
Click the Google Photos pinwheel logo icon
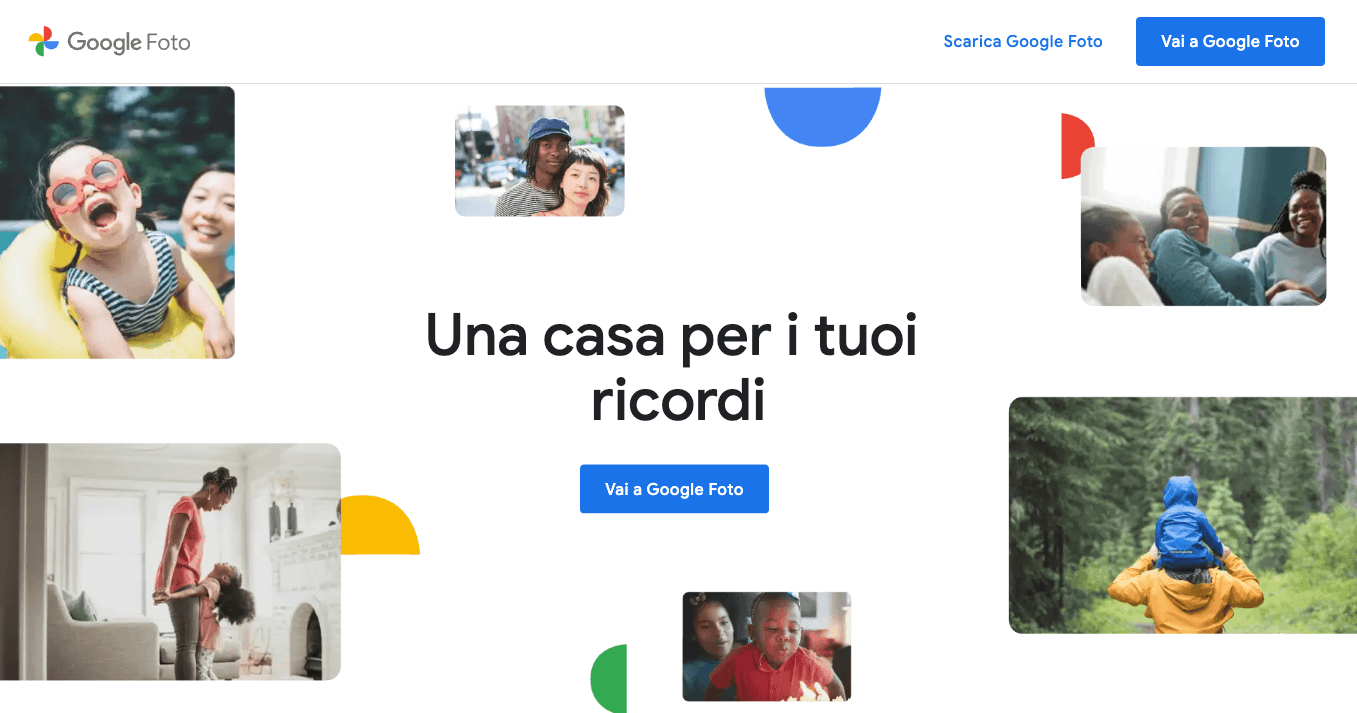tap(44, 41)
